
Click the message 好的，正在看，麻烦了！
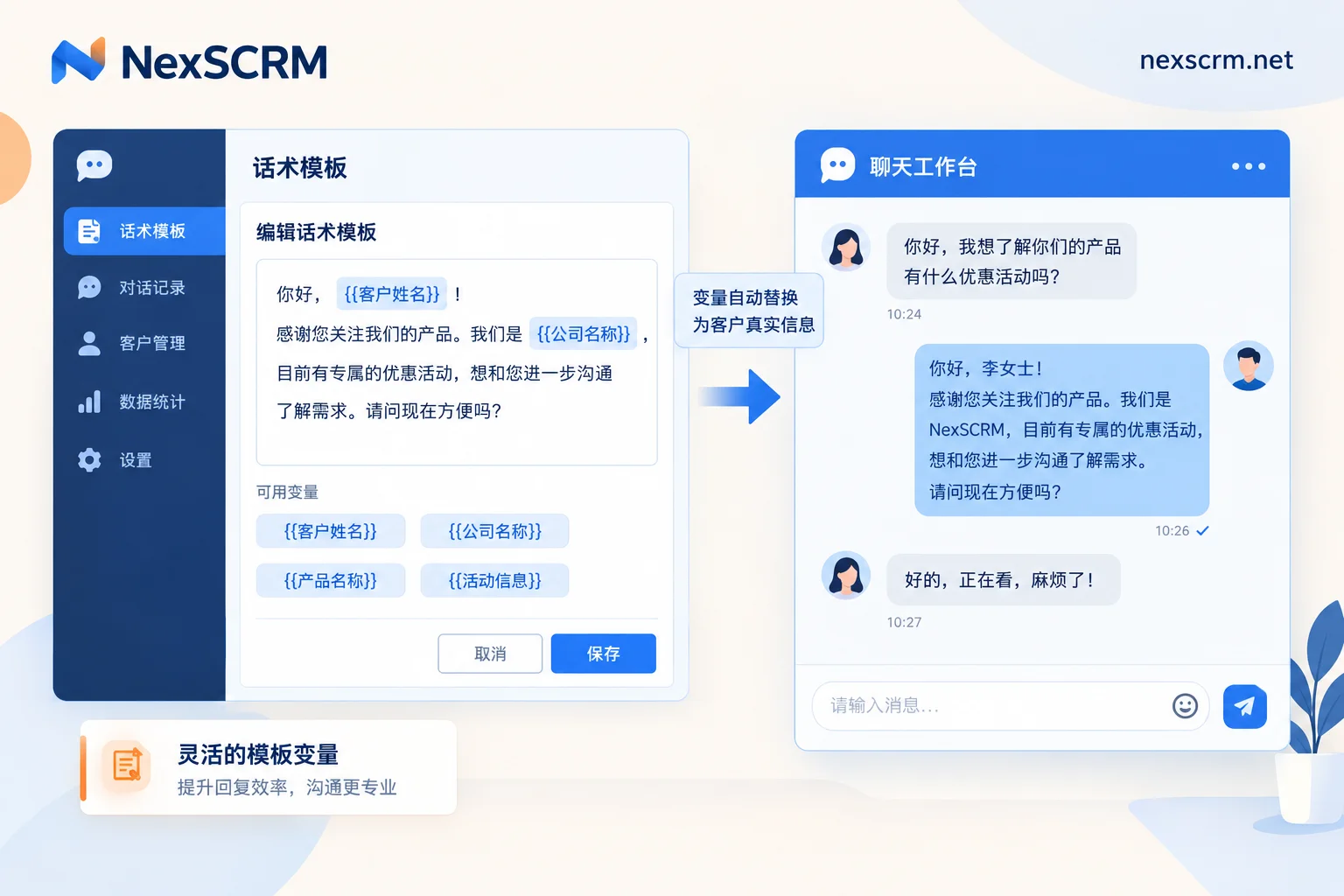click(1004, 579)
